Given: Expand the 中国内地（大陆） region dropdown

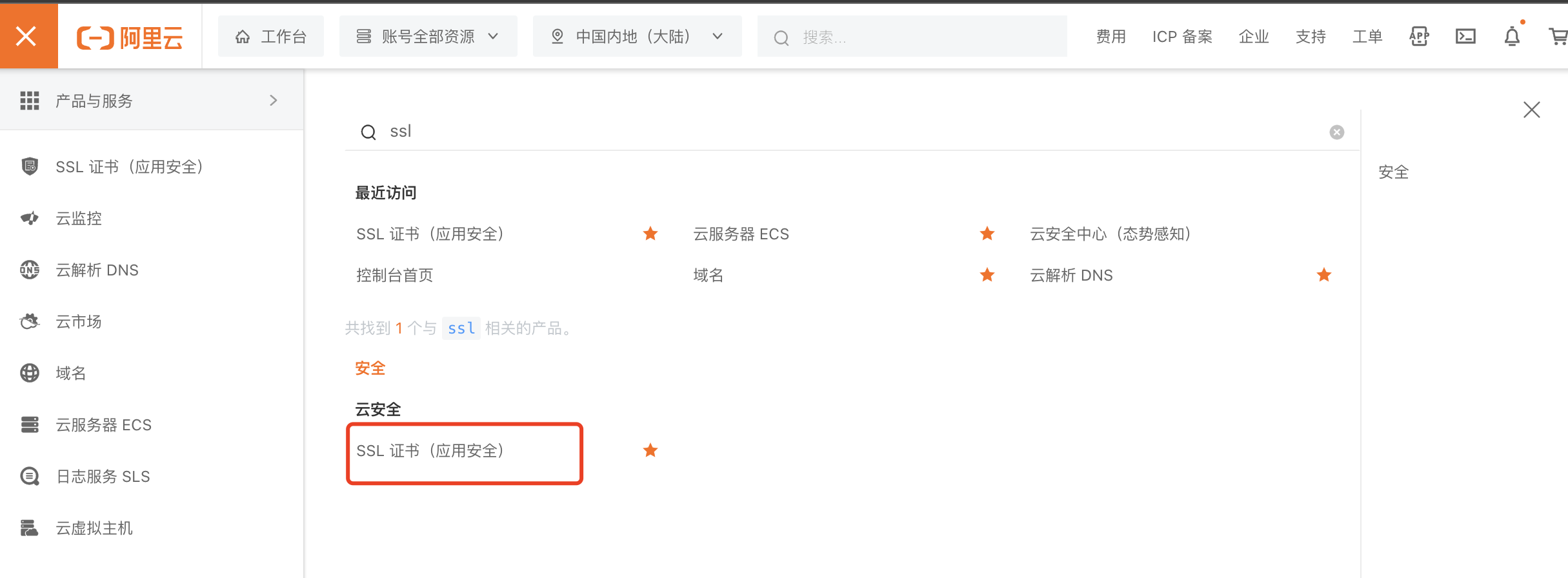Looking at the screenshot, I should pyautogui.click(x=637, y=37).
